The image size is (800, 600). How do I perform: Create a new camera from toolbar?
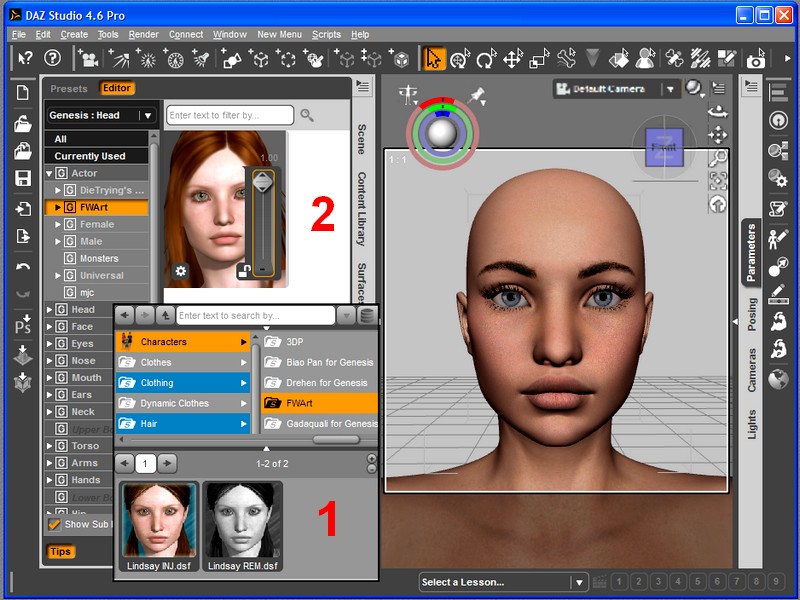88,59
